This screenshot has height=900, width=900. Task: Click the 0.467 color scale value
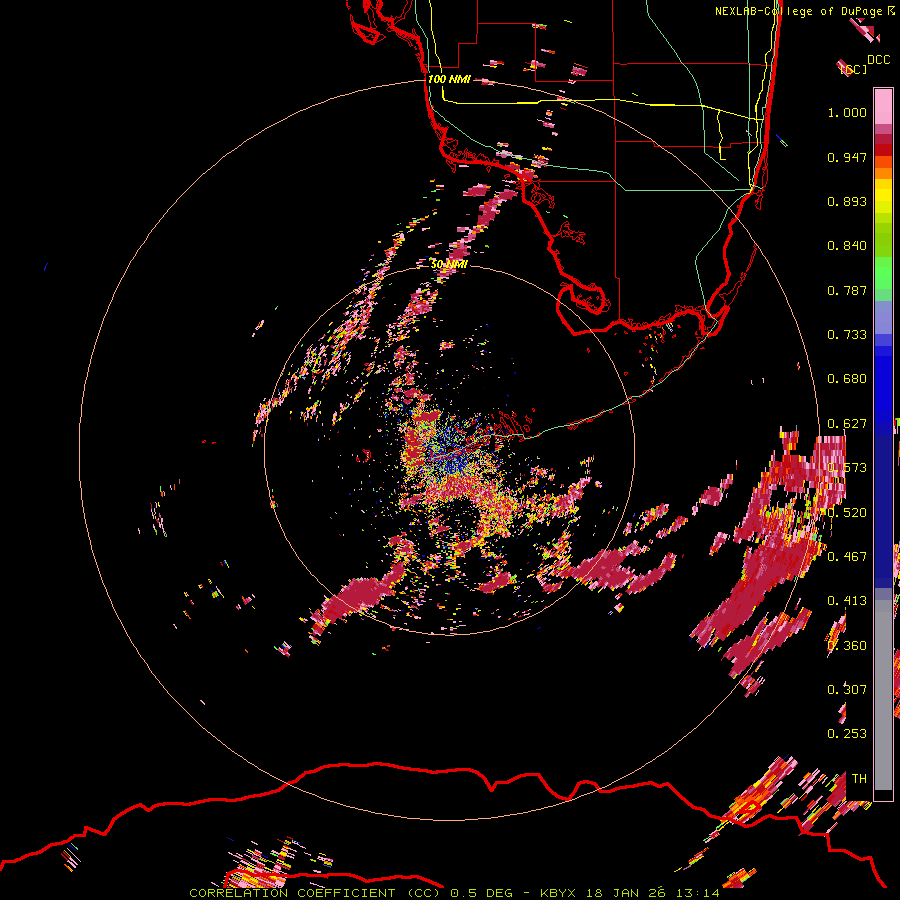click(847, 557)
